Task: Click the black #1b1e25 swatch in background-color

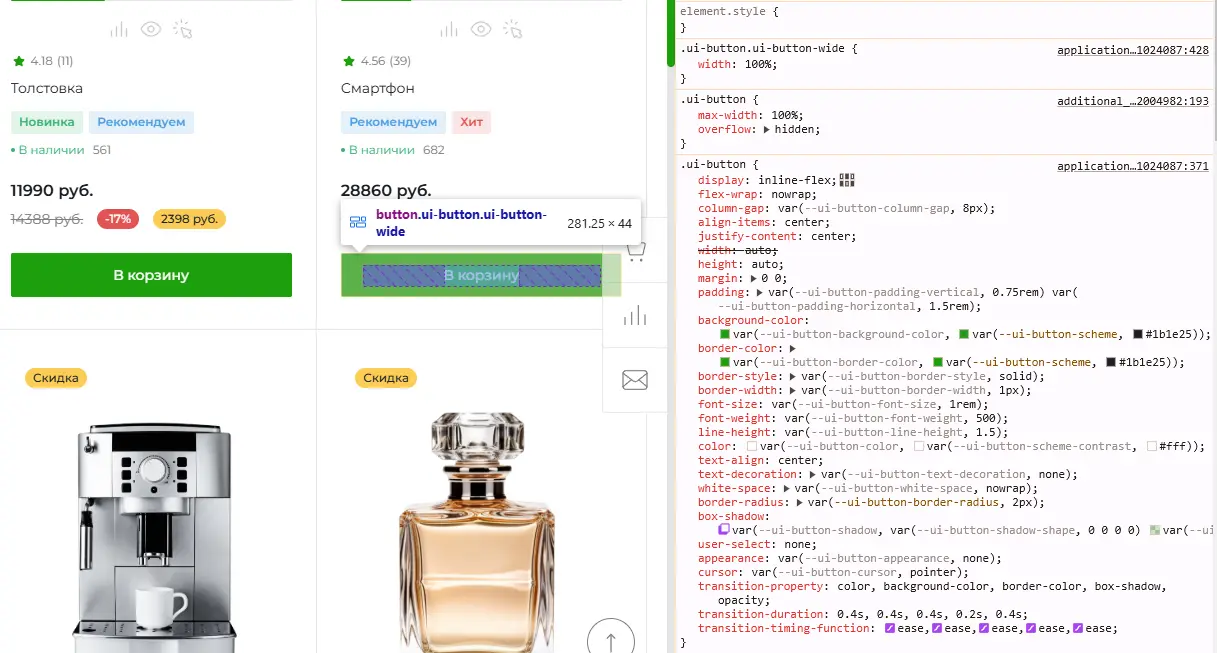Action: point(1137,334)
